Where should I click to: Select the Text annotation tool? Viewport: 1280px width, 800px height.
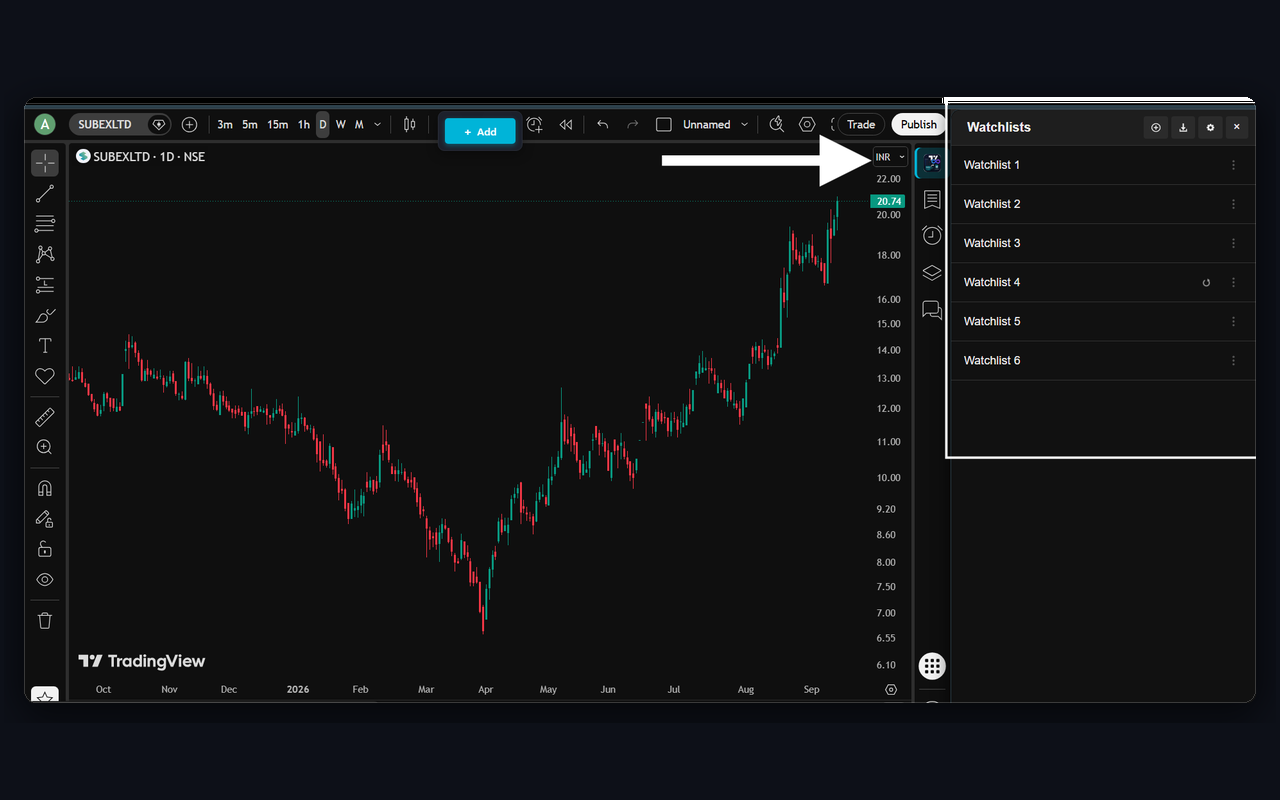(x=45, y=346)
